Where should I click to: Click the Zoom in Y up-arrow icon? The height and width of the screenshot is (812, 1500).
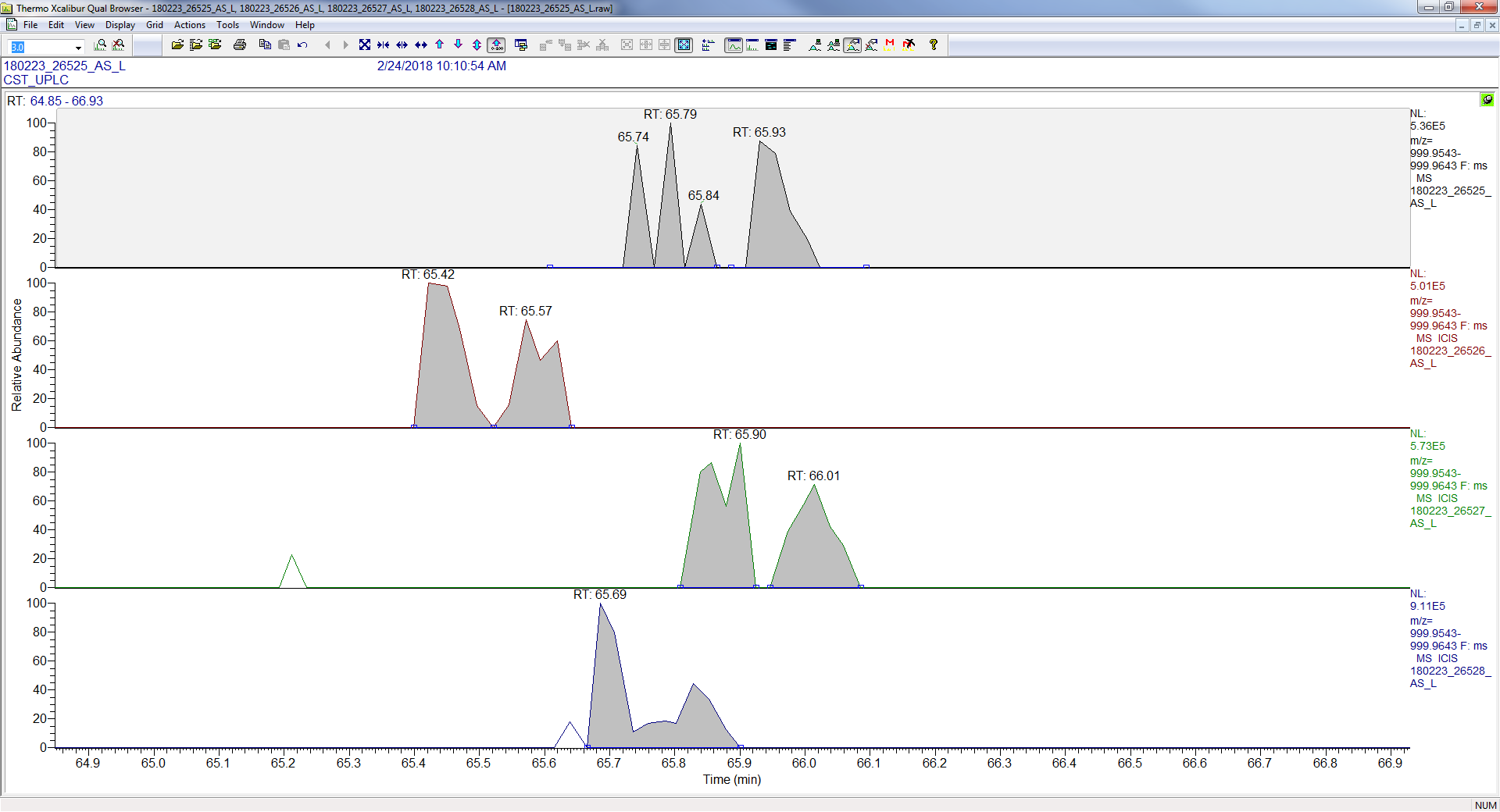tap(440, 45)
